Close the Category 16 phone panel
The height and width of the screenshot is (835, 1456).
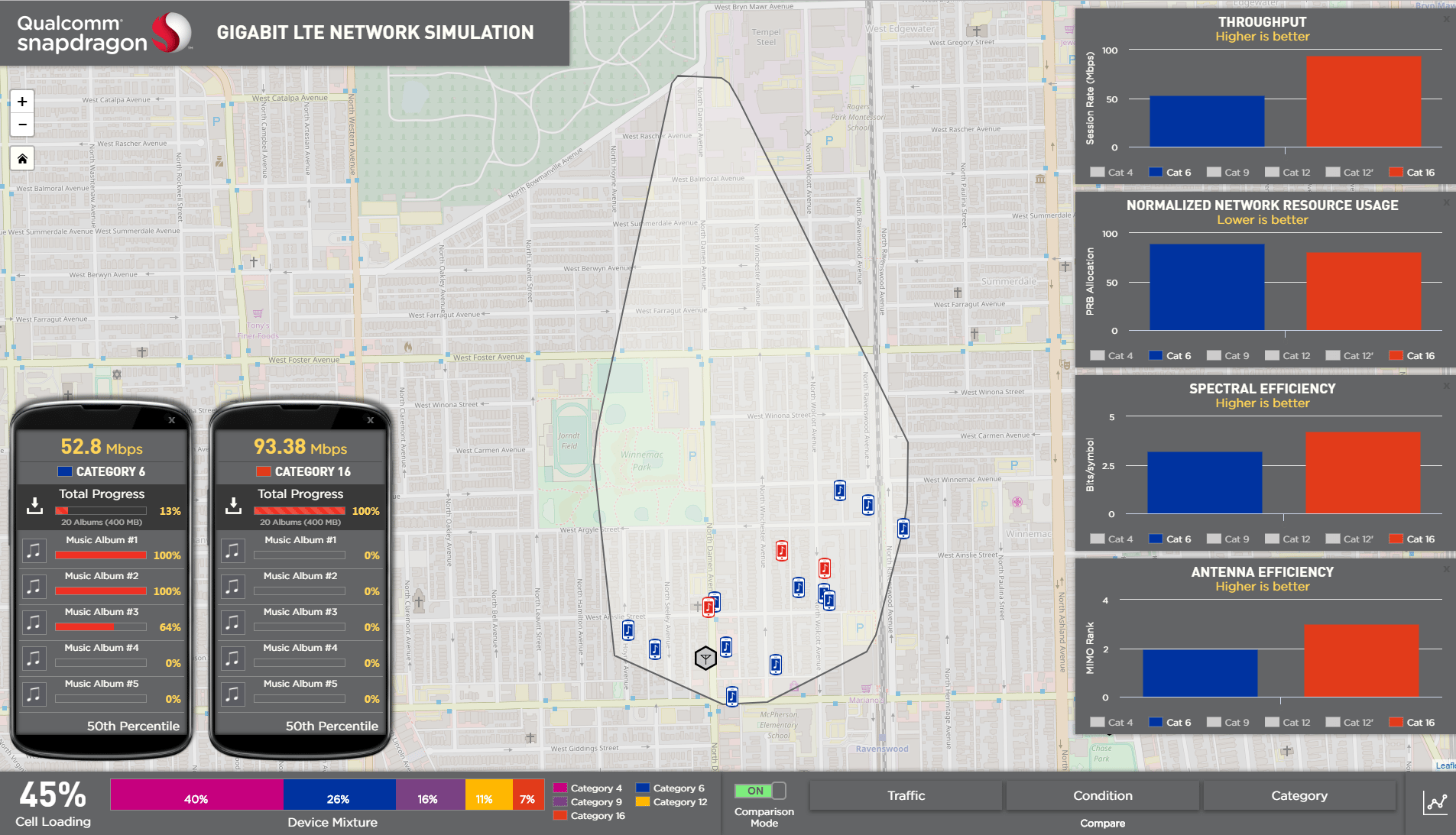370,420
